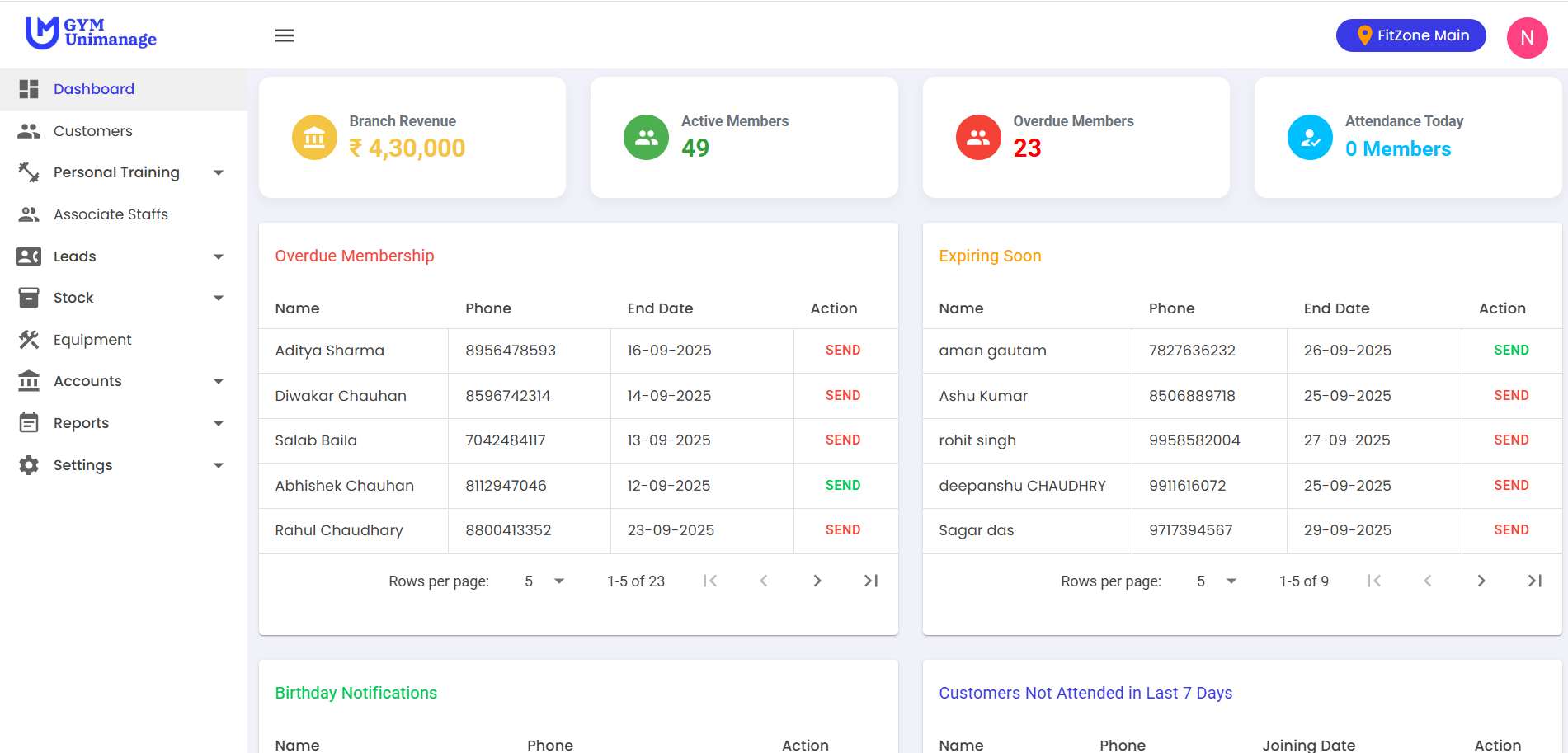Open the Dashboard icon in sidebar
This screenshot has height=753, width=1568.
tap(30, 88)
